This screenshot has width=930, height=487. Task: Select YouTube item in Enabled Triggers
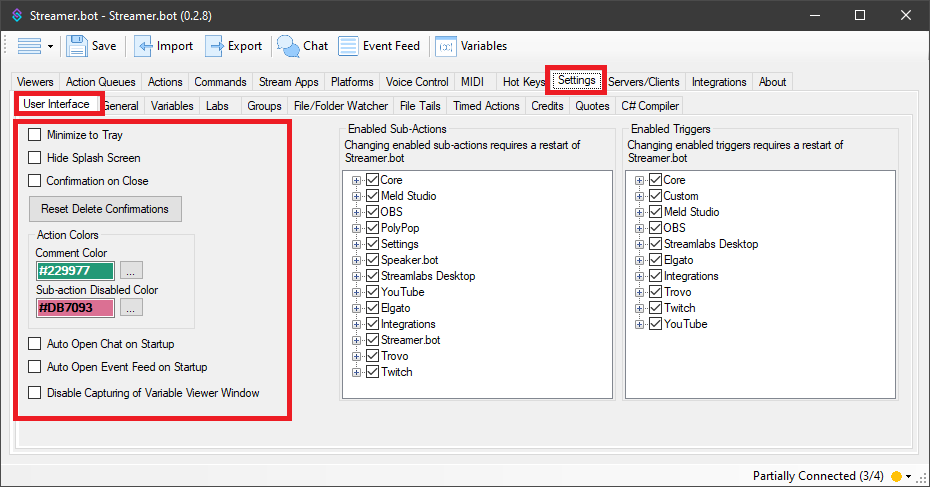pyautogui.click(x=685, y=324)
